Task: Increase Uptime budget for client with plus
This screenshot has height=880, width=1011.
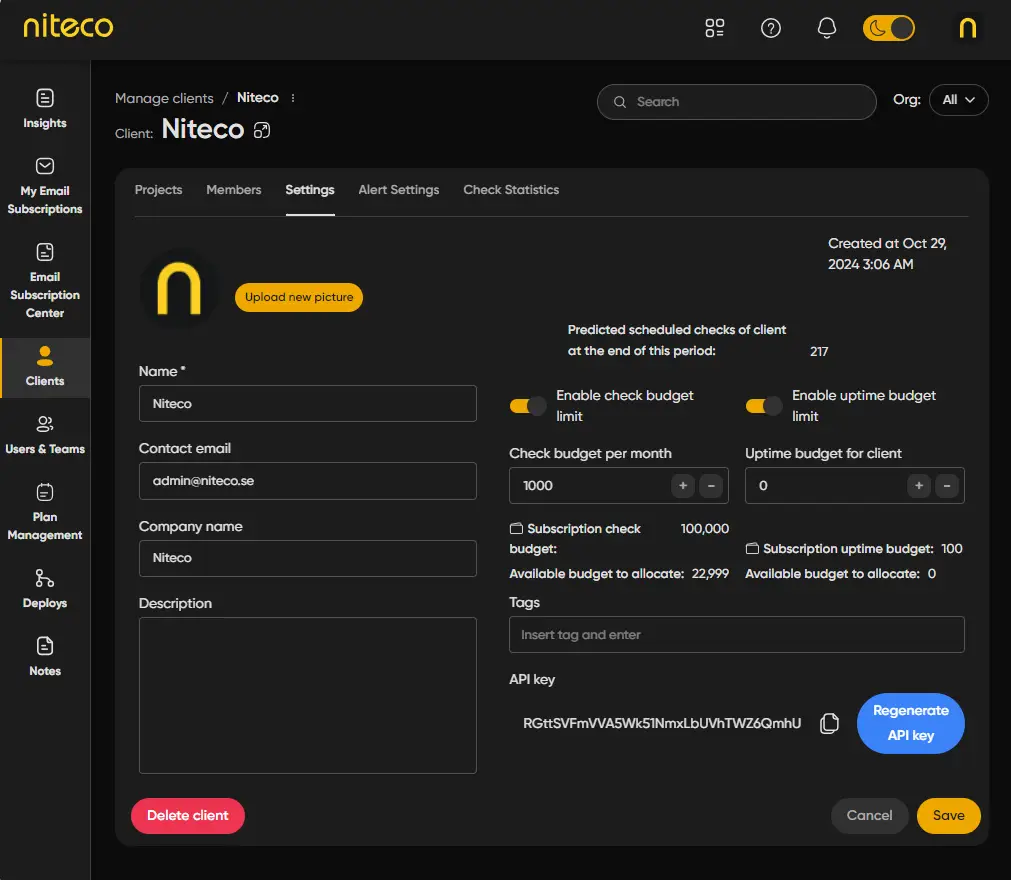Action: (919, 485)
